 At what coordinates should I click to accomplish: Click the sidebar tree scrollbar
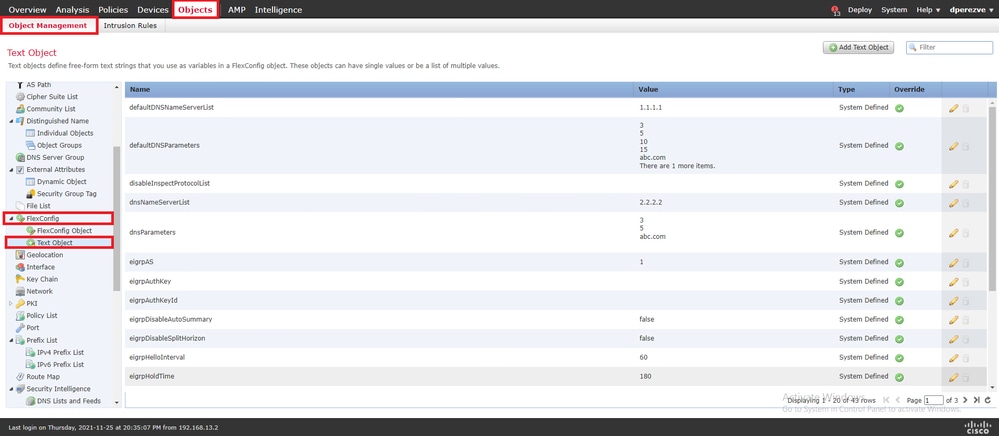(x=116, y=218)
